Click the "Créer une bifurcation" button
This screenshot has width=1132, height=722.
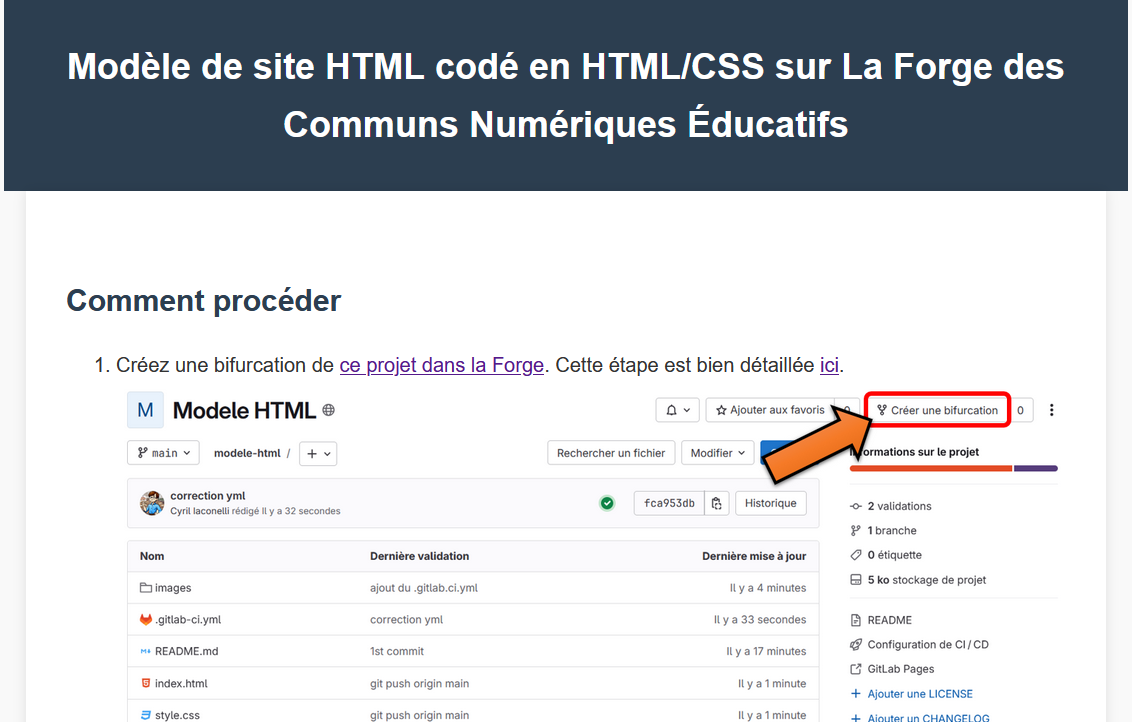937,410
